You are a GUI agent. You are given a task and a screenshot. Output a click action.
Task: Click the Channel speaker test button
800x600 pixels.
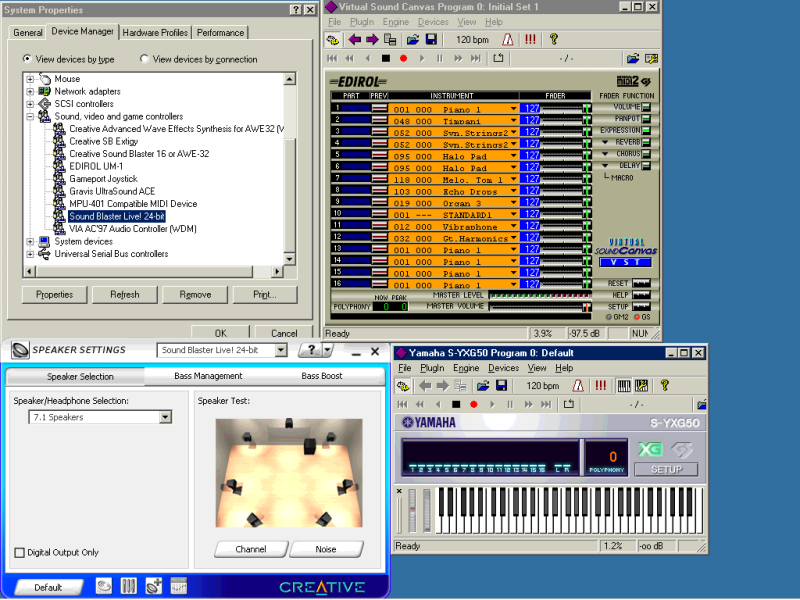click(x=251, y=549)
